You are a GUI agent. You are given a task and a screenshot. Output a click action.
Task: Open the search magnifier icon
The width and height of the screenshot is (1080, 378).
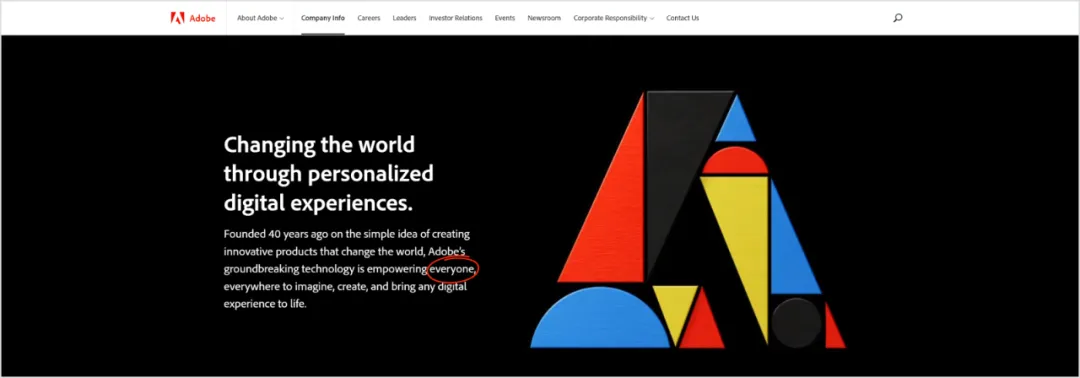point(897,18)
